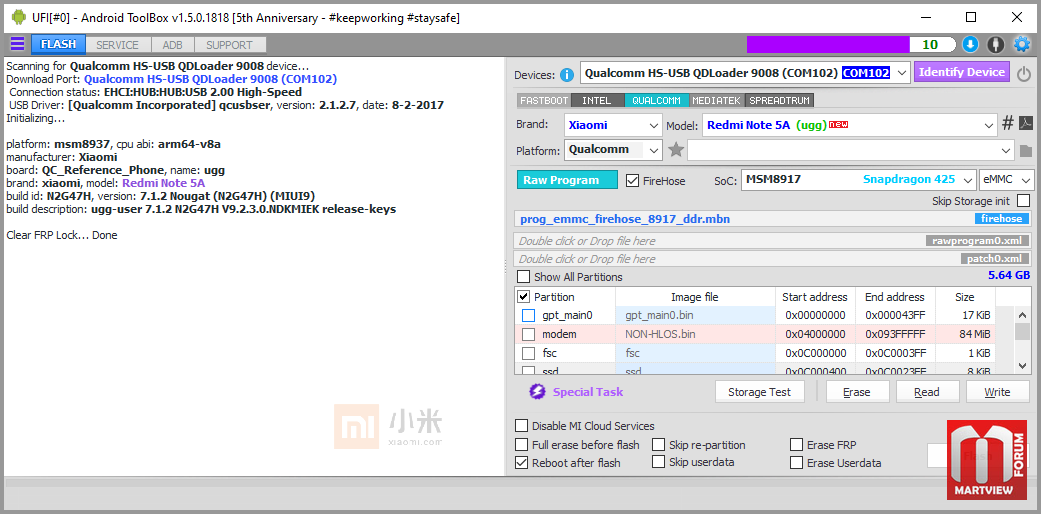Image resolution: width=1041 pixels, height=514 pixels.
Task: Click the prog_emmc_firehose_8917_ddr.mbn file field
Action: coord(773,218)
